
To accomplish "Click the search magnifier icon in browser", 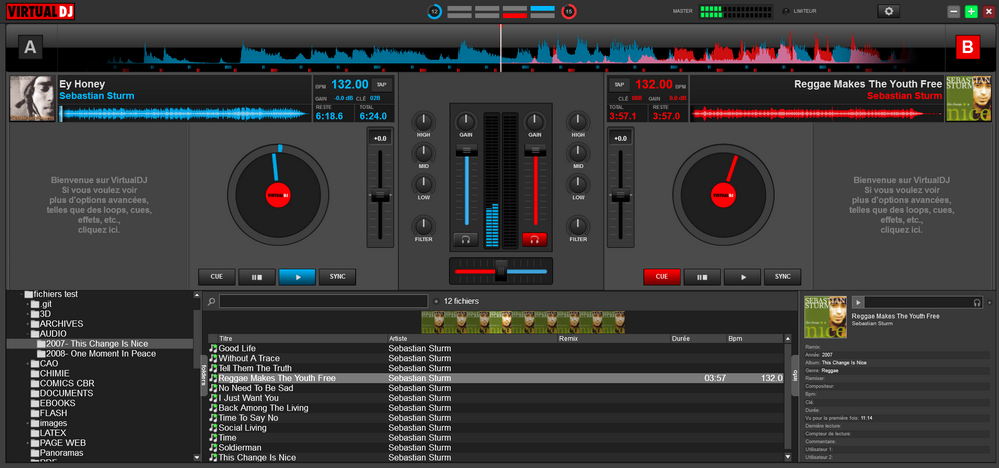I will pyautogui.click(x=212, y=301).
